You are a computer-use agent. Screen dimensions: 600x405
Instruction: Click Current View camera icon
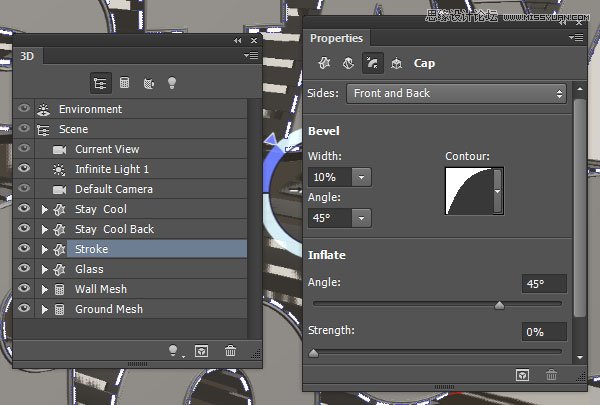click(59, 150)
